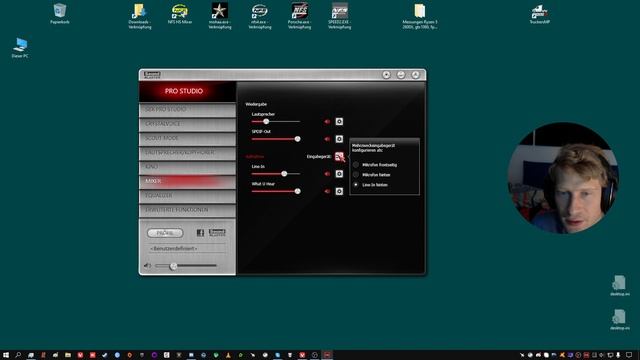Click the PRO STUDIO header banner
This screenshot has height=360, width=640.
point(187,91)
